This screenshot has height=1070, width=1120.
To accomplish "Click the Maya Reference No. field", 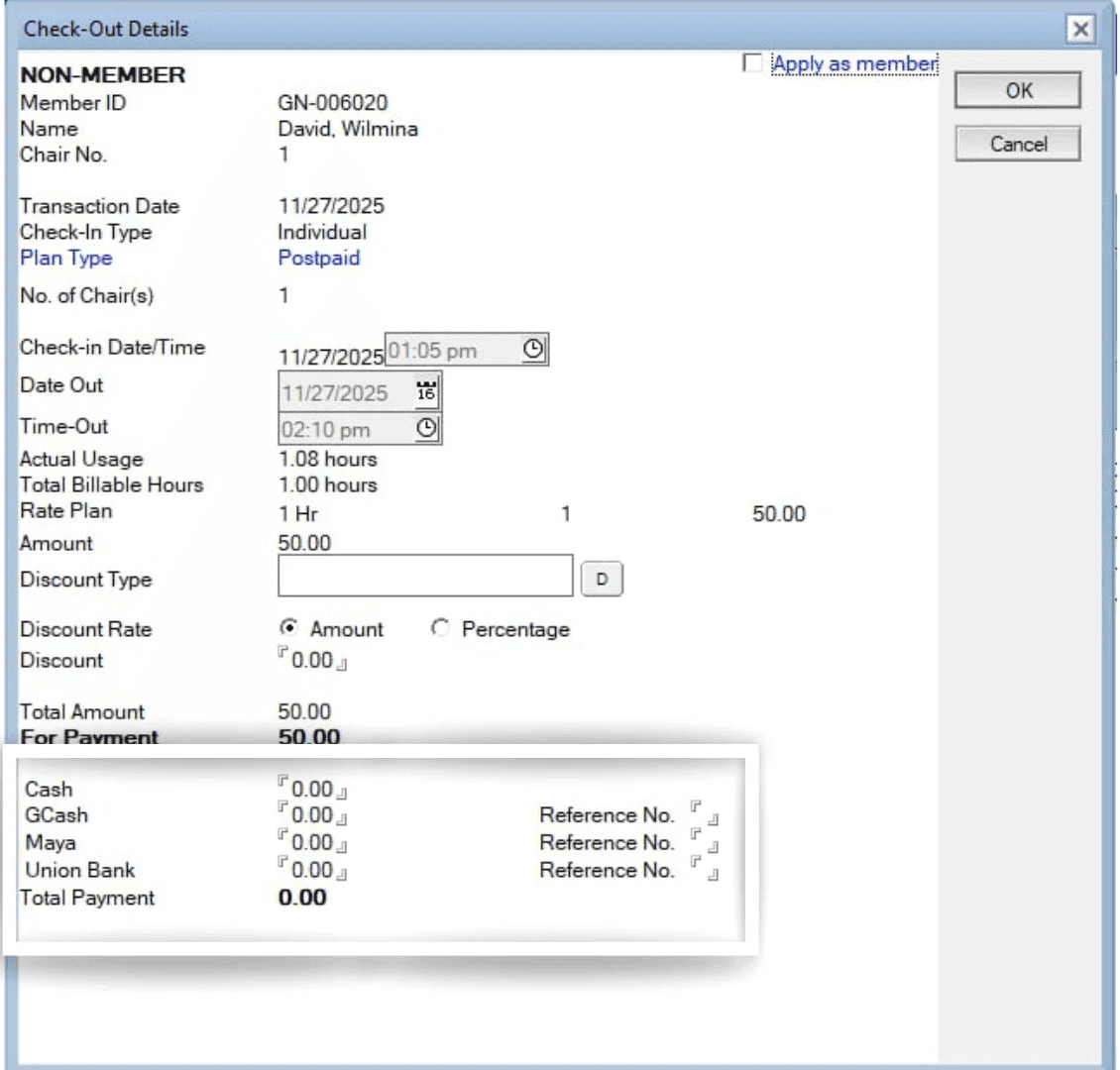I will 705,841.
